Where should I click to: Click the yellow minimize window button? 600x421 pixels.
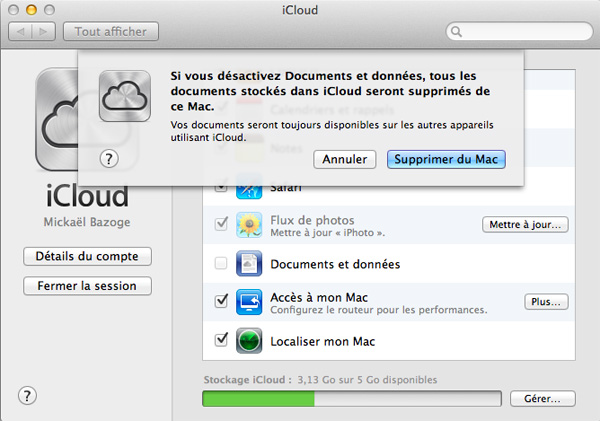(x=31, y=10)
